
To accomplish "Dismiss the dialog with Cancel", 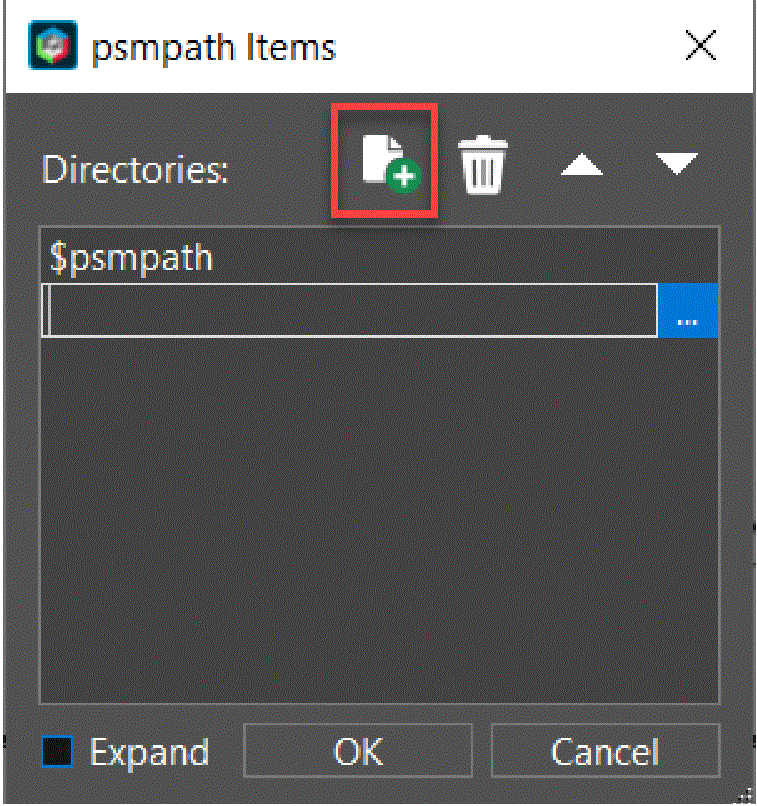I will [x=605, y=751].
